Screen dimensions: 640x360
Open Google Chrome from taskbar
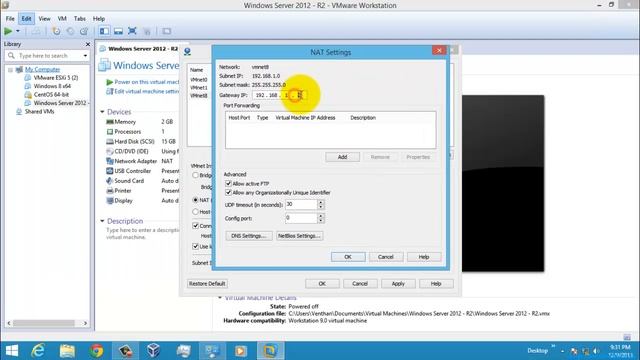[97, 351]
